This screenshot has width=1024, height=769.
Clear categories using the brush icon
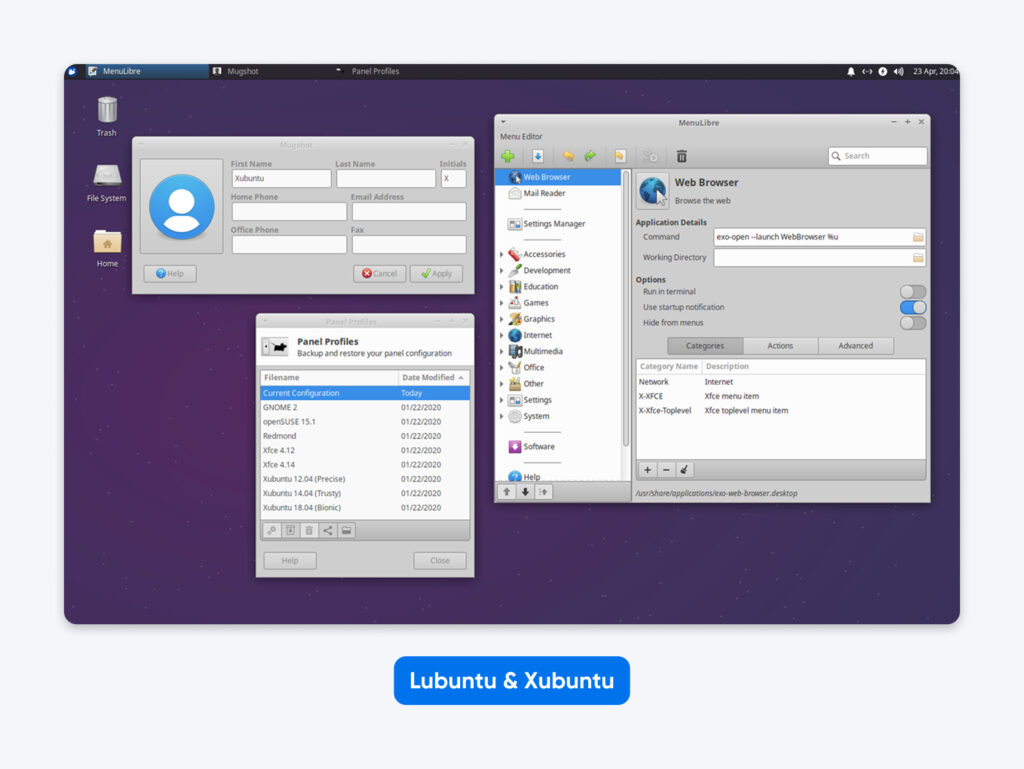pyautogui.click(x=684, y=469)
